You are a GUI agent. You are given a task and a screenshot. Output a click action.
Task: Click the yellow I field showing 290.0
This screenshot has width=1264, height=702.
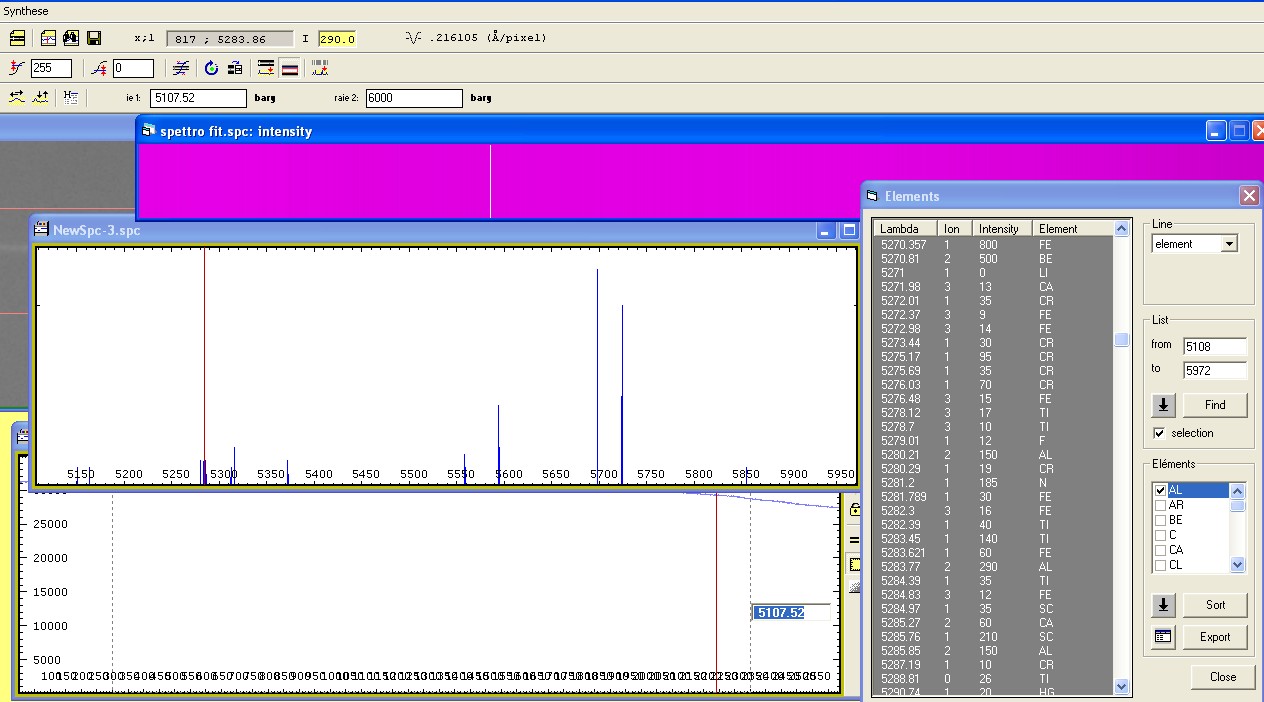tap(337, 39)
